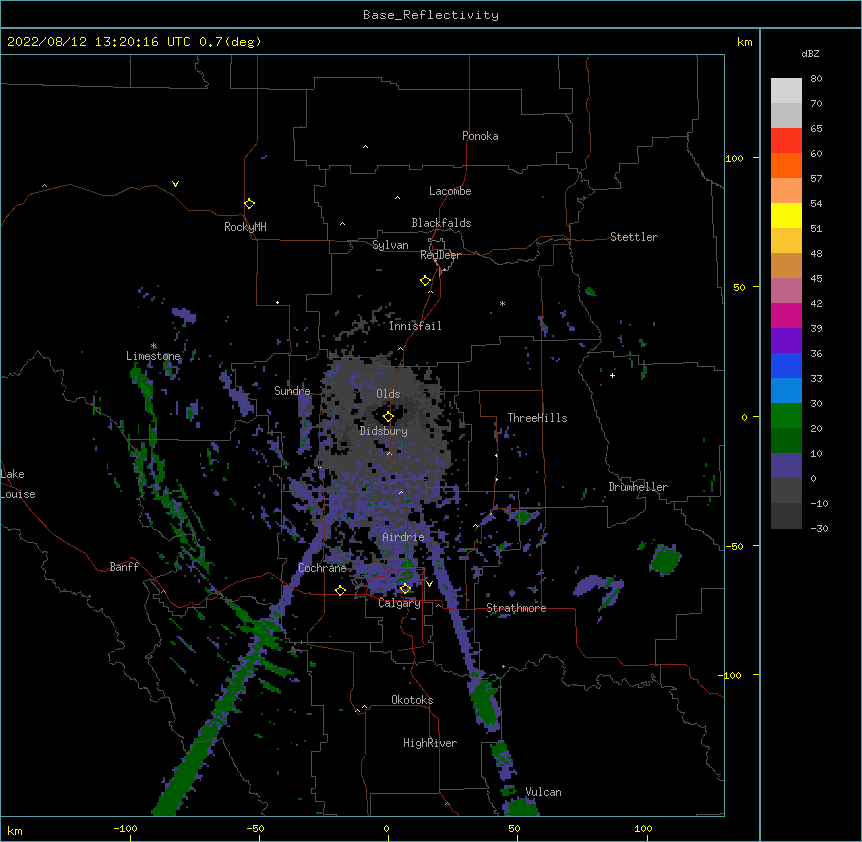Select the HighRiver label
This screenshot has width=862, height=842.
click(x=430, y=743)
